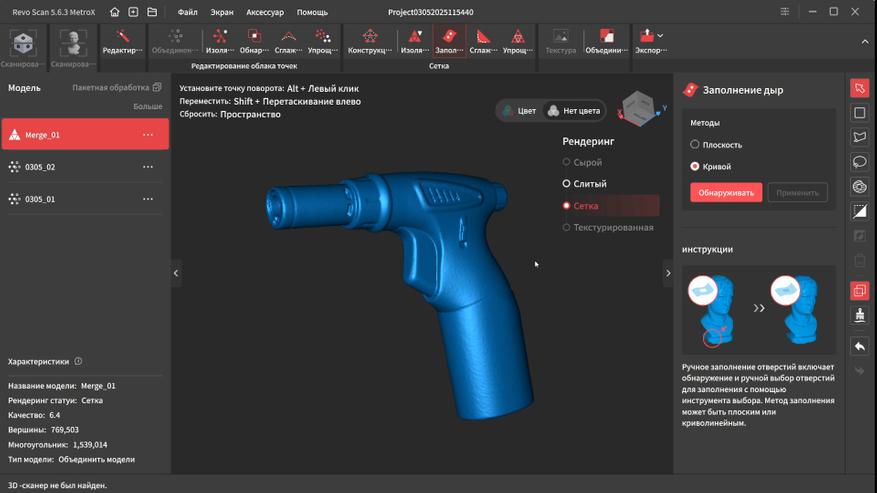Click the point cloud Изоля isolation tool
This screenshot has height=493, width=877.
[x=220, y=42]
